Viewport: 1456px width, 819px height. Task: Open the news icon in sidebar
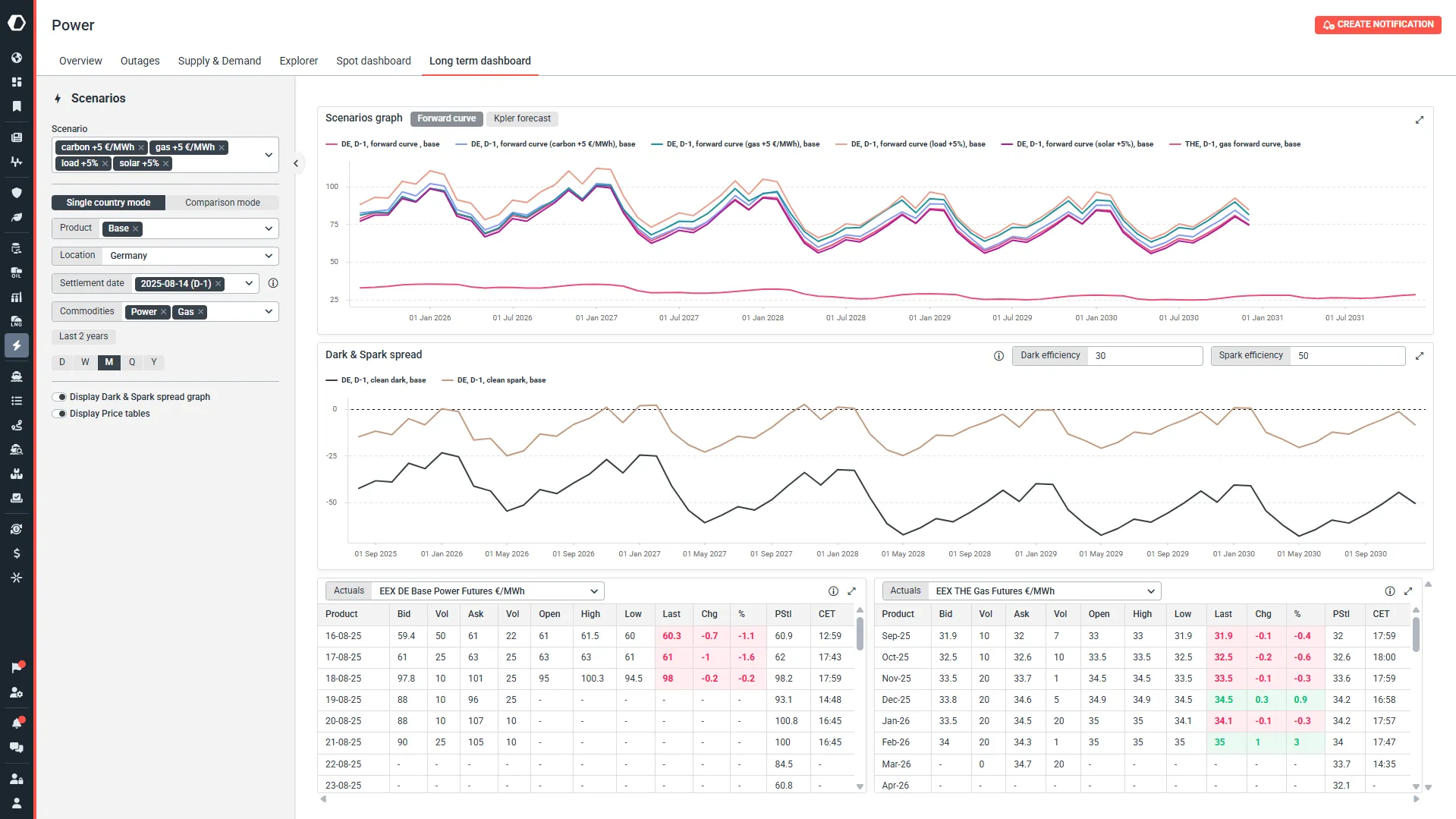coord(17,137)
